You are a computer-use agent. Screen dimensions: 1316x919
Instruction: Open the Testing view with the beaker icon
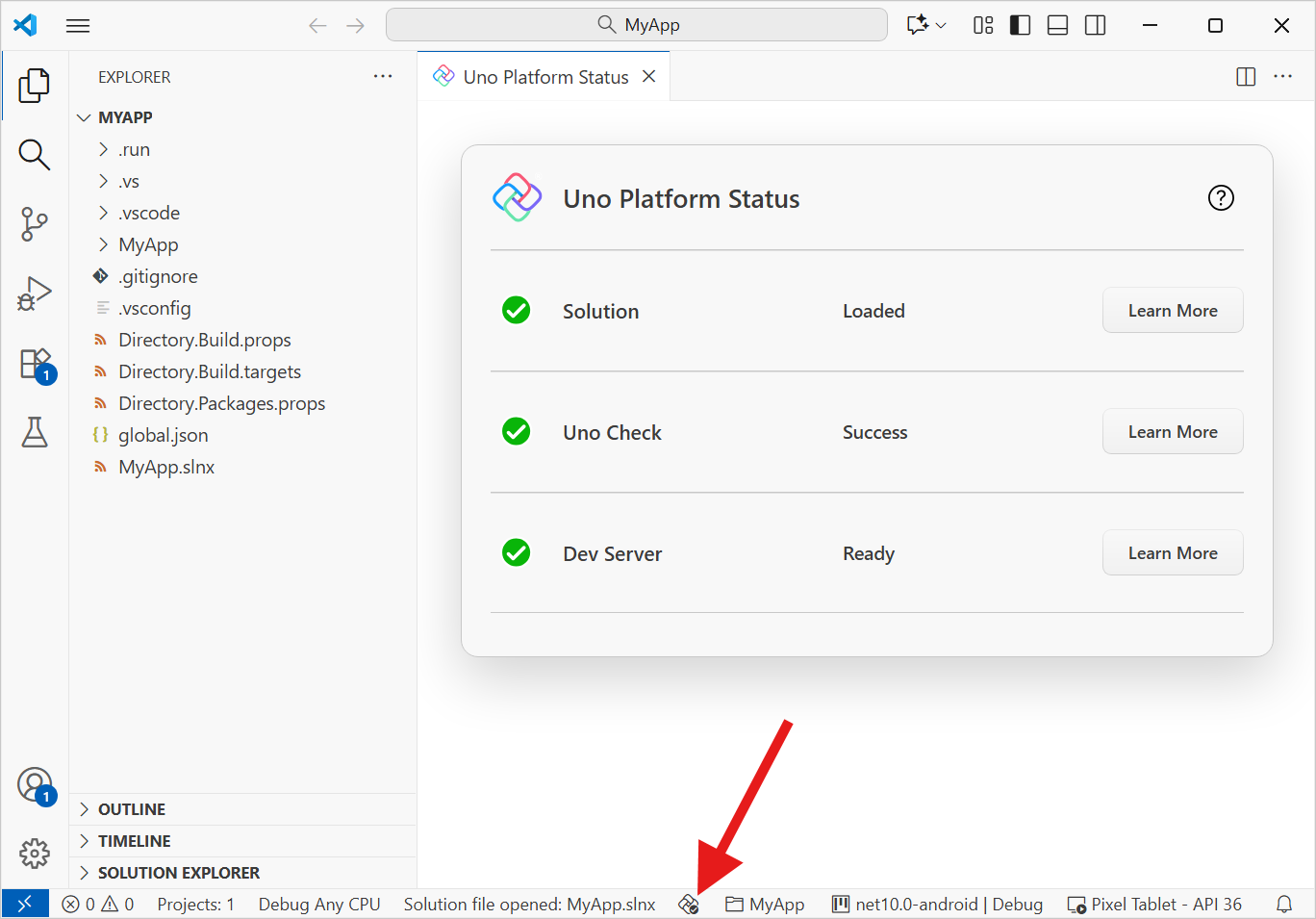35,432
